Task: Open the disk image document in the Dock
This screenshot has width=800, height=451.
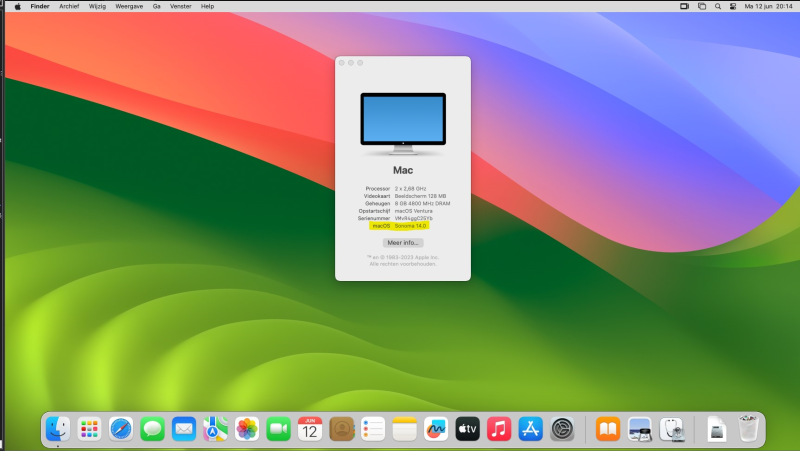Action: [717, 429]
